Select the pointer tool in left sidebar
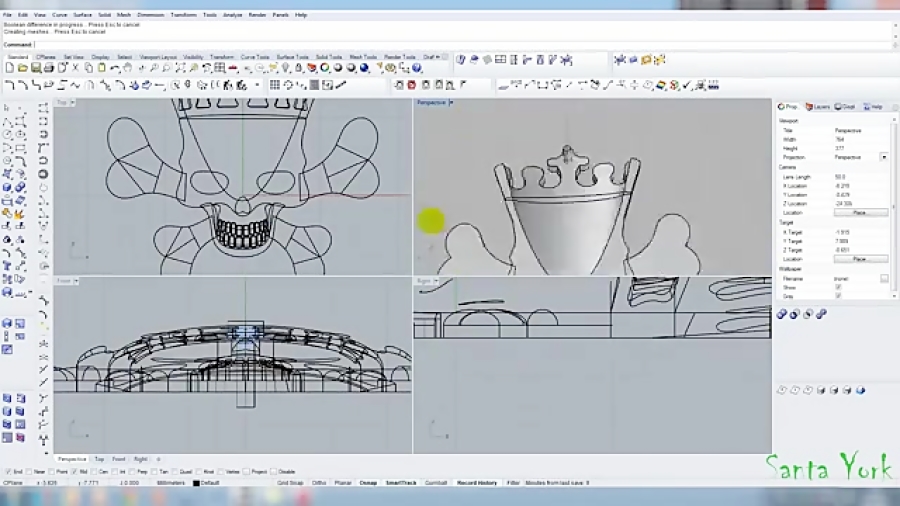This screenshot has width=900, height=506. pyautogui.click(x=7, y=108)
